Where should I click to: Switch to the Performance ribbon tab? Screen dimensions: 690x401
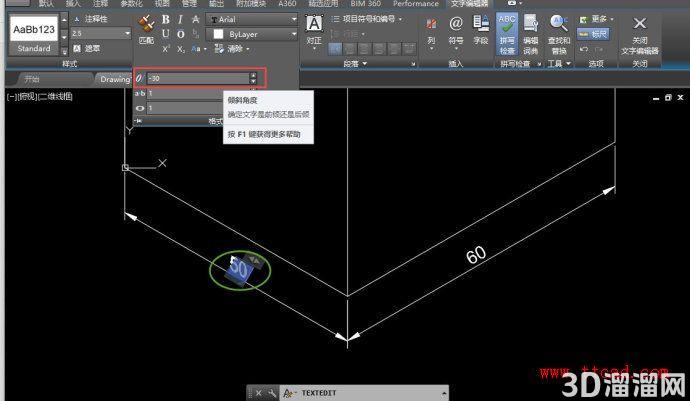click(415, 4)
